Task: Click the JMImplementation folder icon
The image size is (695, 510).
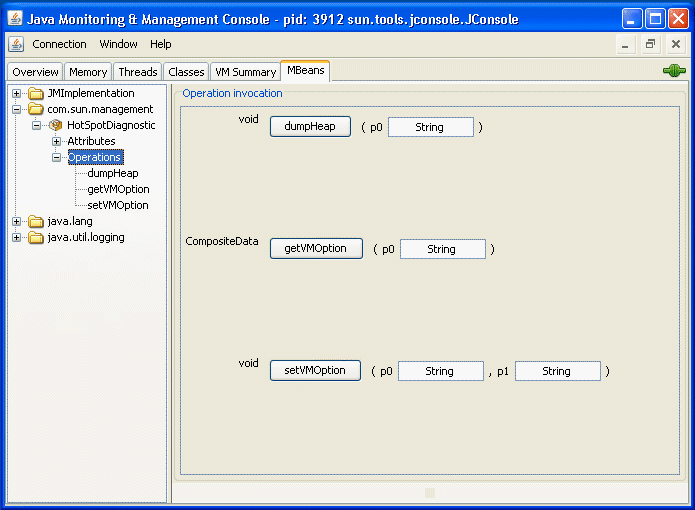Action: coord(36,93)
